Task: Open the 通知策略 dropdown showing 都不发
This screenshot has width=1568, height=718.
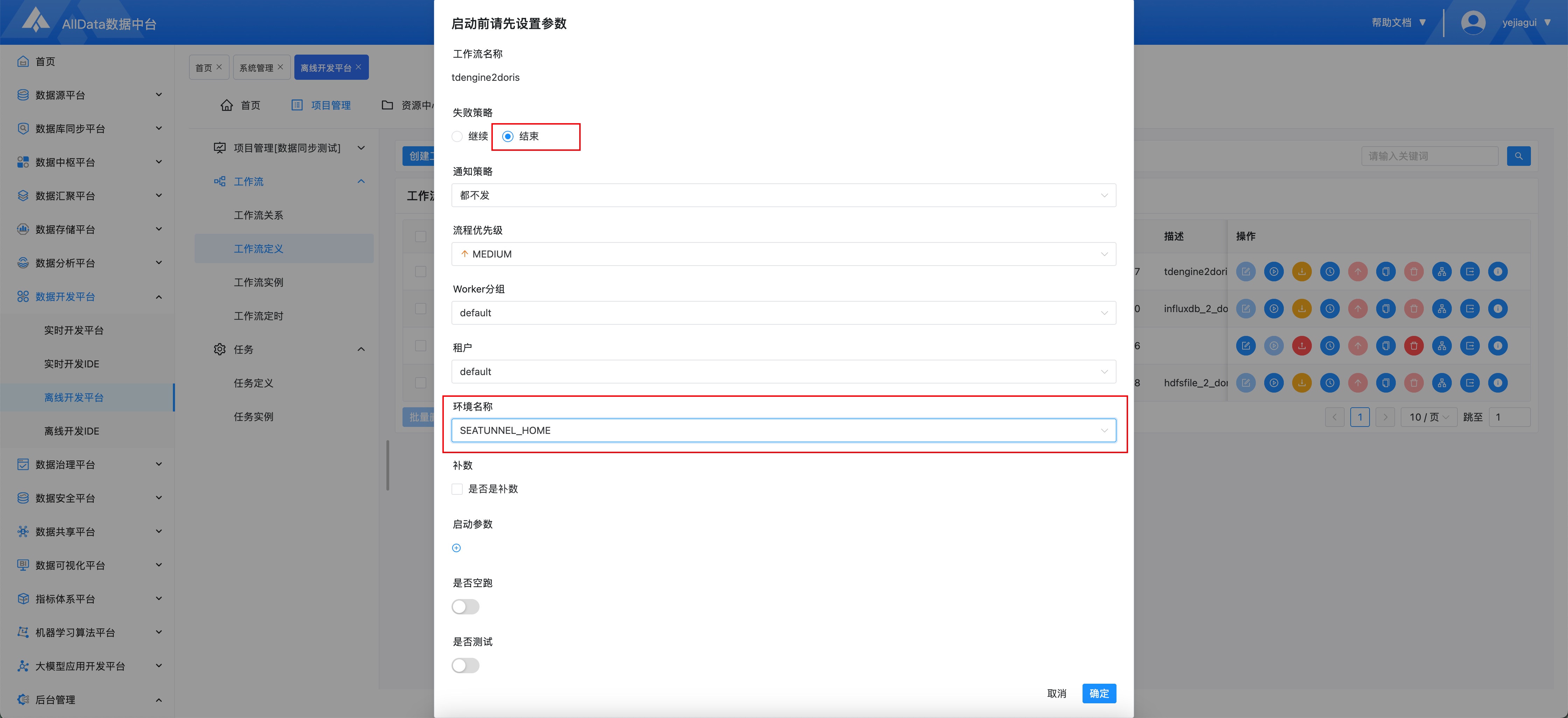Action: click(783, 195)
